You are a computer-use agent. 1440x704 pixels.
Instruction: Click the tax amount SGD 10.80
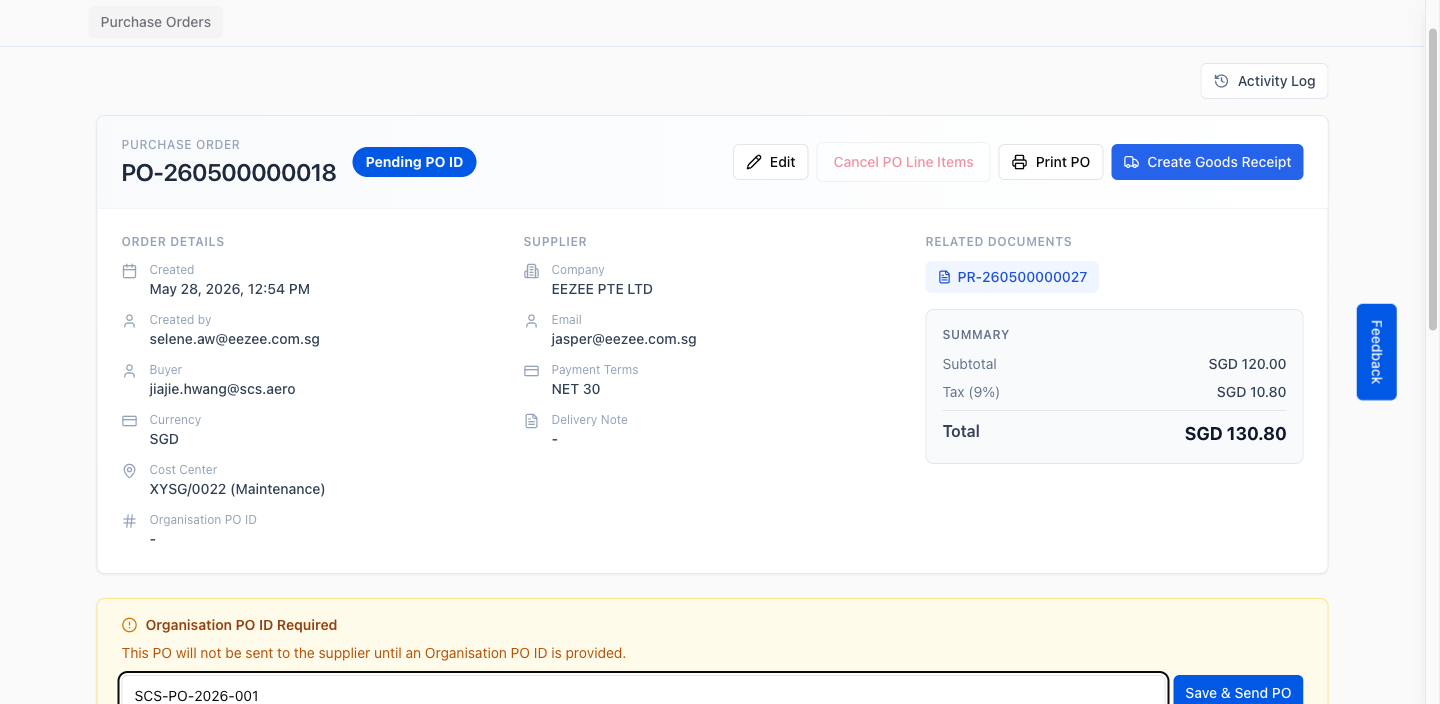point(1251,392)
